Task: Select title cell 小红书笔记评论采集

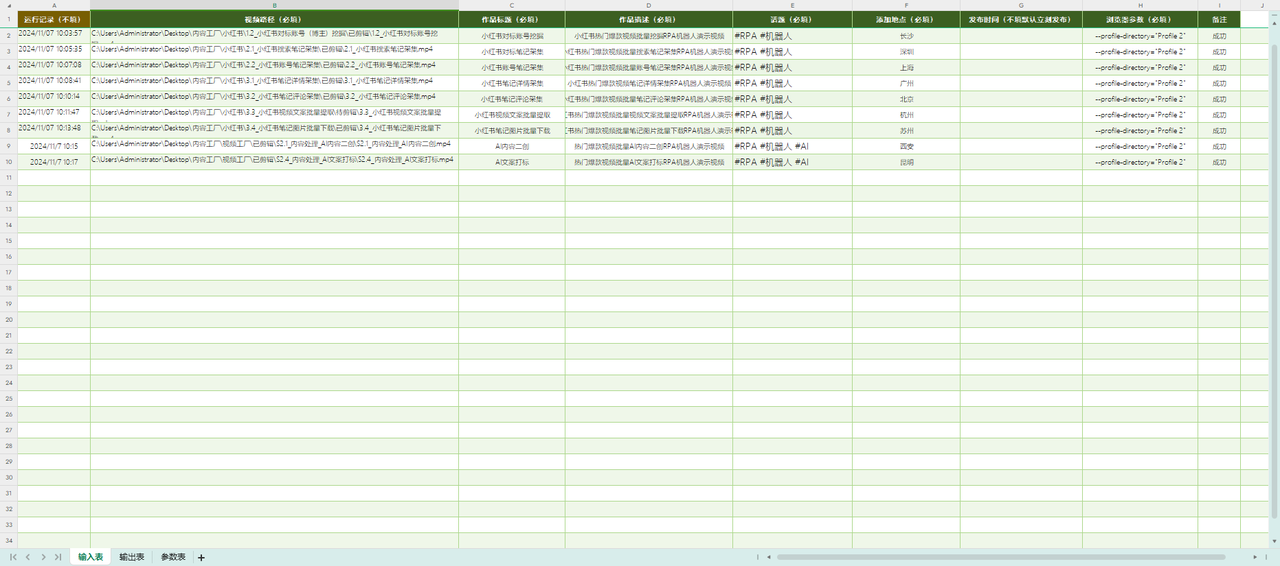Action: [x=512, y=98]
